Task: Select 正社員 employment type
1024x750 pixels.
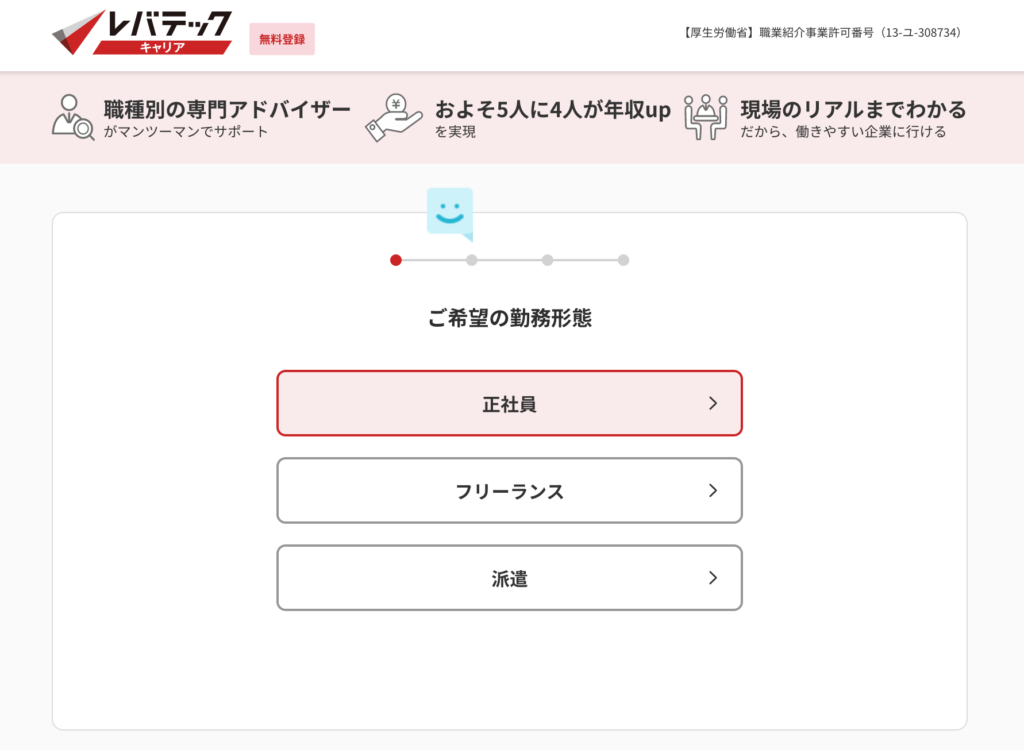Action: (x=509, y=403)
